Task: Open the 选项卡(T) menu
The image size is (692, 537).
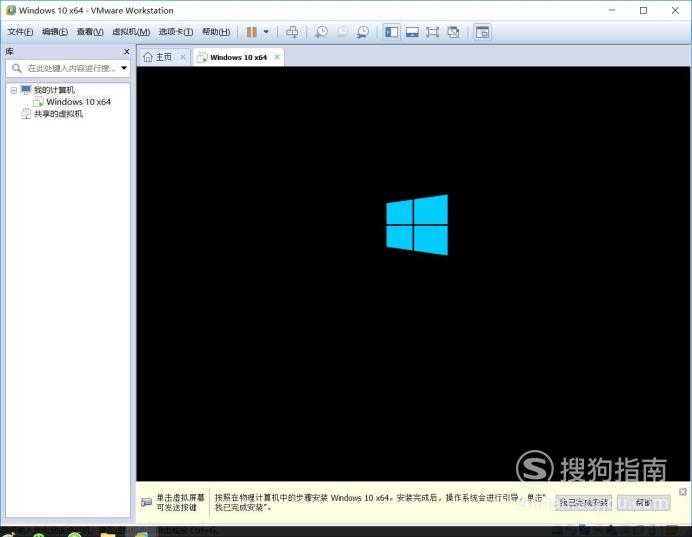Action: pos(176,32)
